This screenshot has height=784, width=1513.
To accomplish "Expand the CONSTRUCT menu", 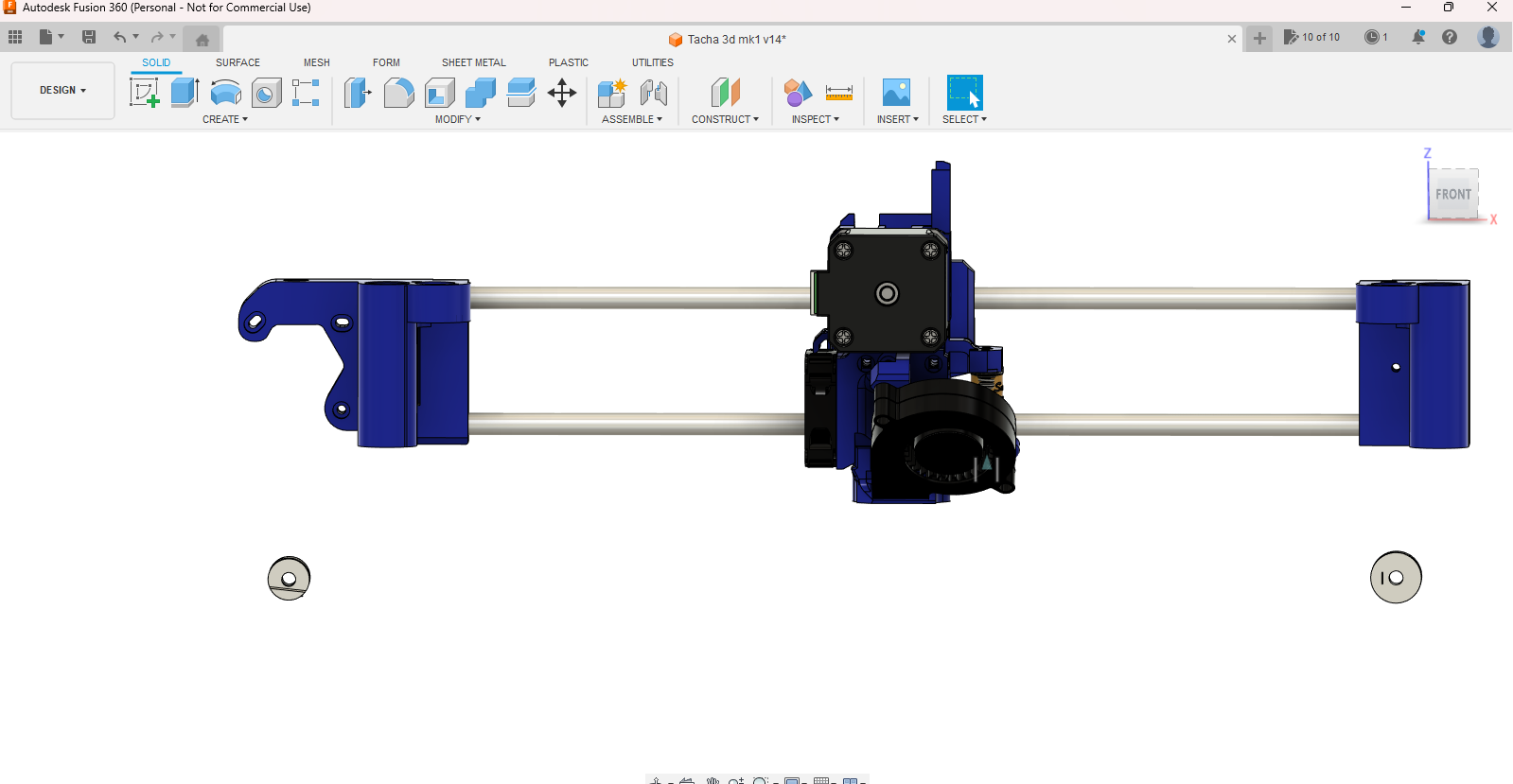I will coord(725,119).
